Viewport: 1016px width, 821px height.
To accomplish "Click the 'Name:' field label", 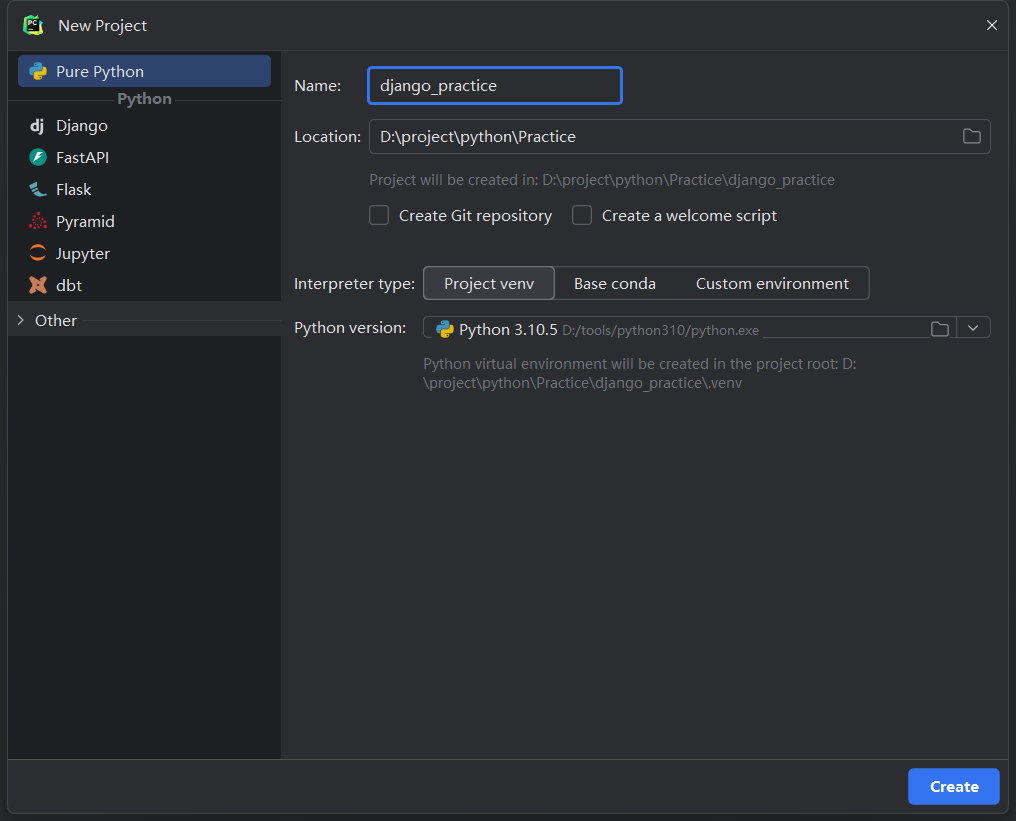I will (318, 86).
